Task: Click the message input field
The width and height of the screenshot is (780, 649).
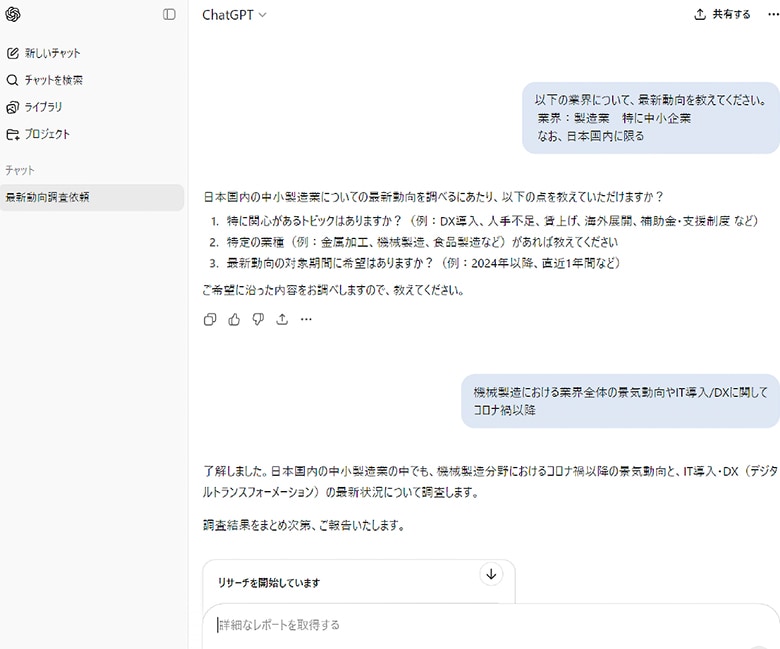Action: (x=480, y=625)
